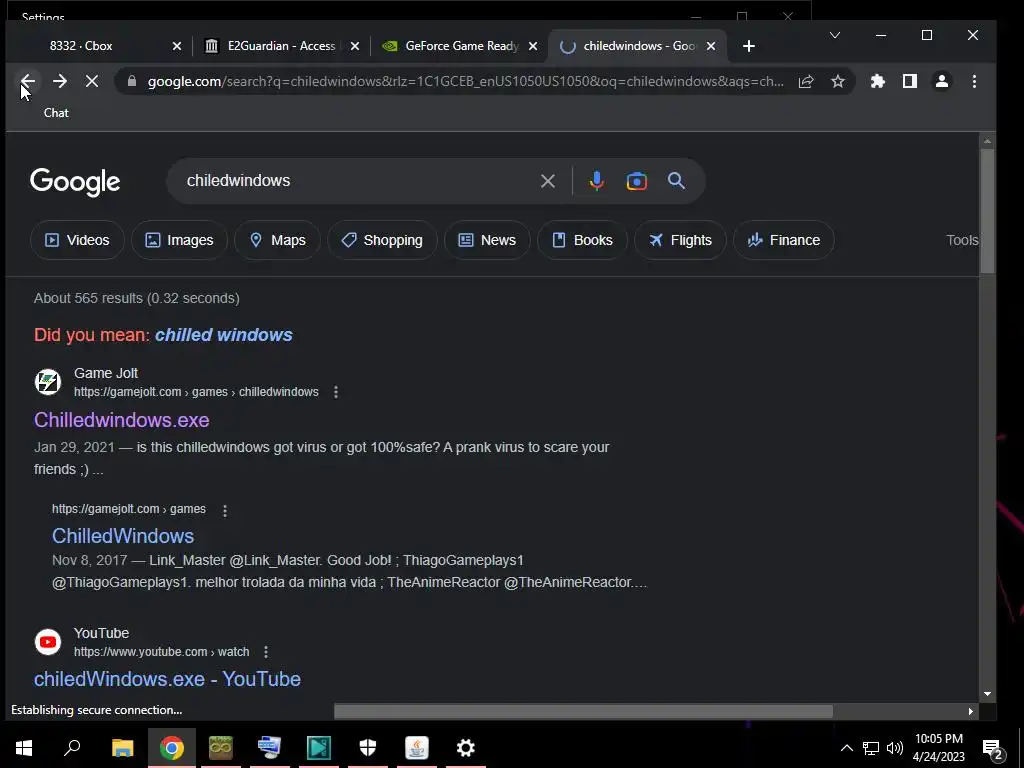The height and width of the screenshot is (768, 1024).
Task: Open more options for Game Jolt result
Action: pos(336,392)
